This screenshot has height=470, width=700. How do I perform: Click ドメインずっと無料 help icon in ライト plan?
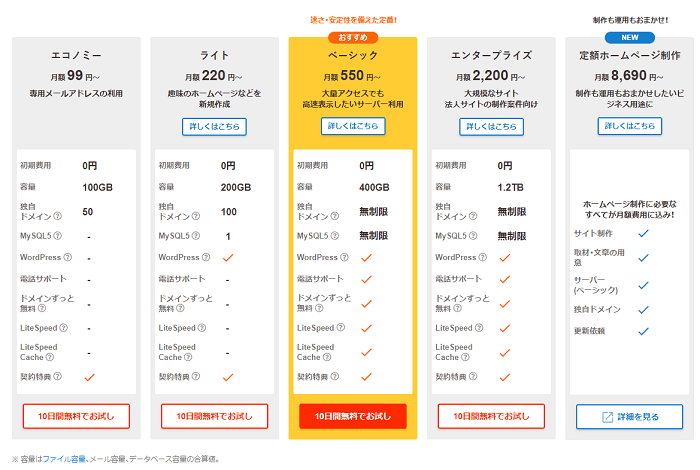180,308
